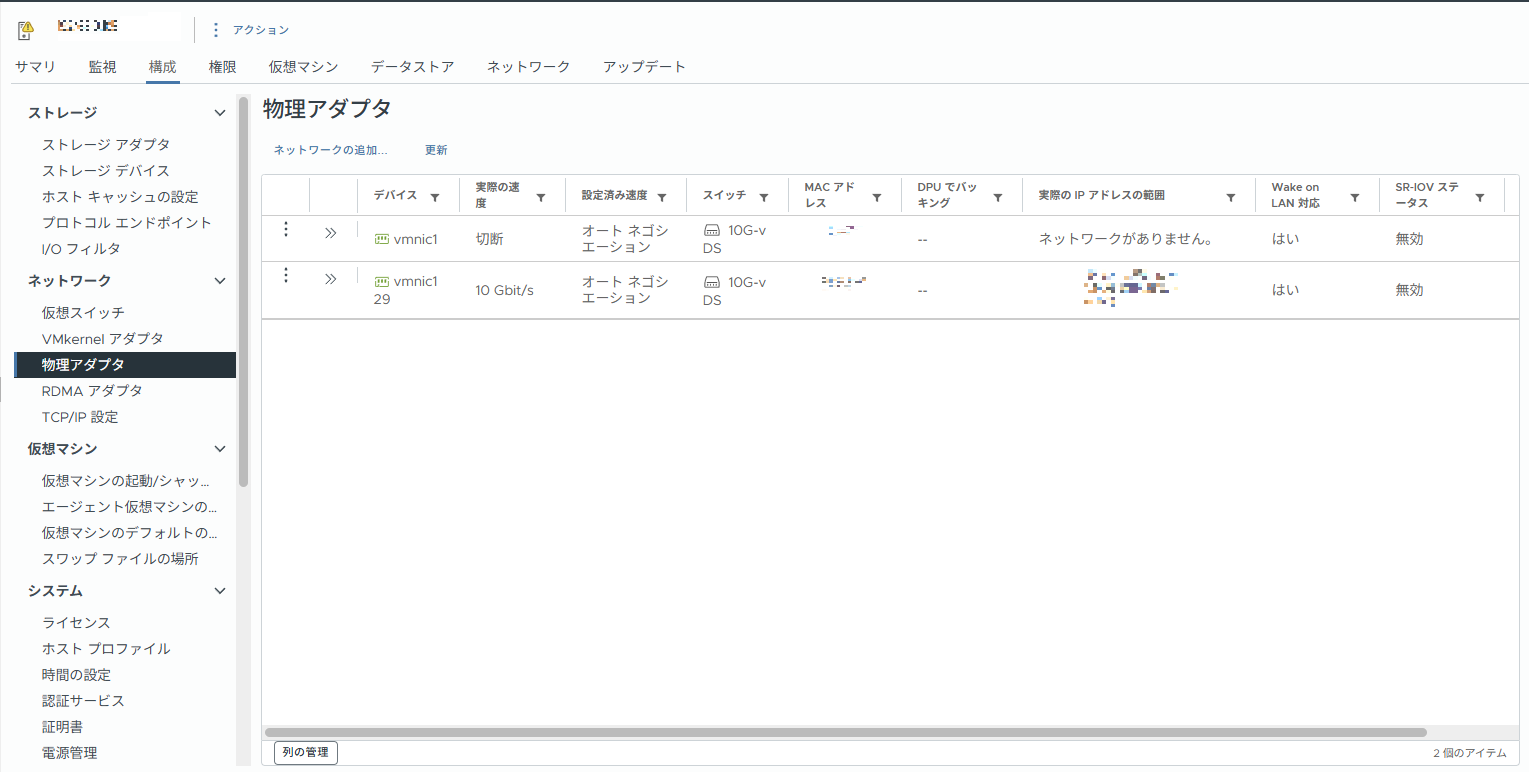1529x772 pixels.
Task: Click the 10G-vDS switch icon in vmnic1 row
Action: pyautogui.click(x=712, y=230)
